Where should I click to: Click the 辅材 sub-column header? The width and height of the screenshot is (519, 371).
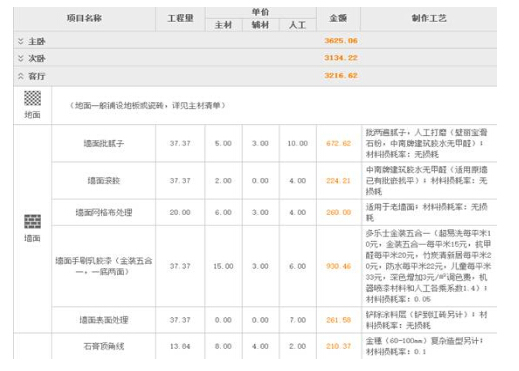(260, 25)
